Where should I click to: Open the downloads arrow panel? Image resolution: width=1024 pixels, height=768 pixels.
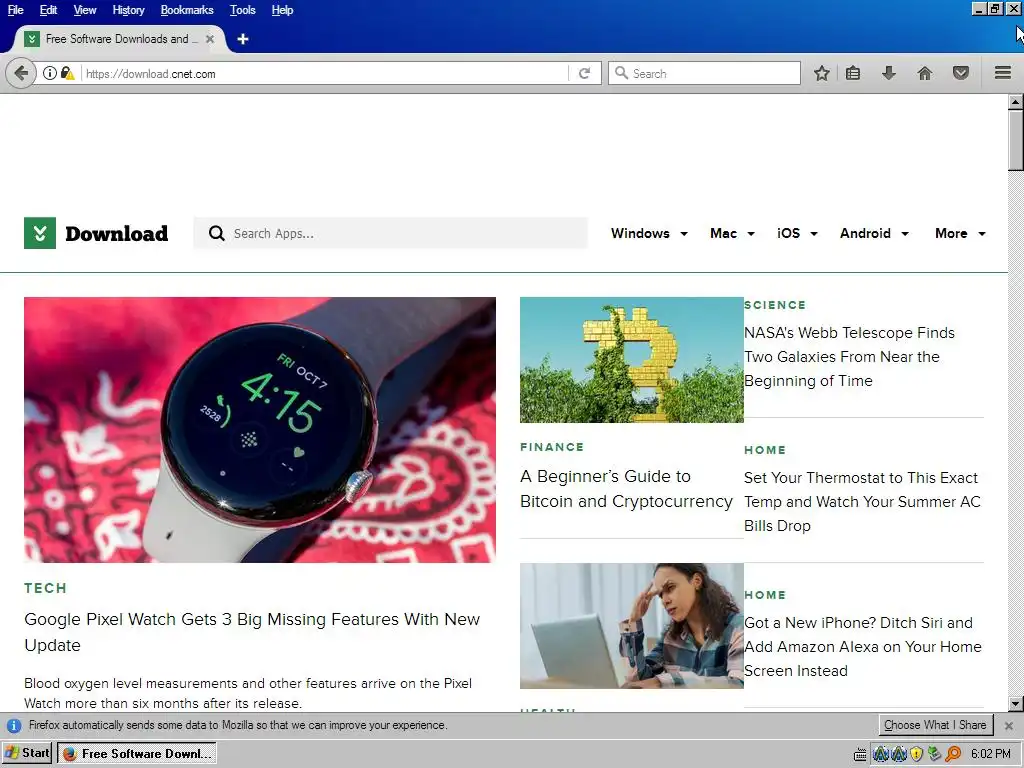(888, 73)
